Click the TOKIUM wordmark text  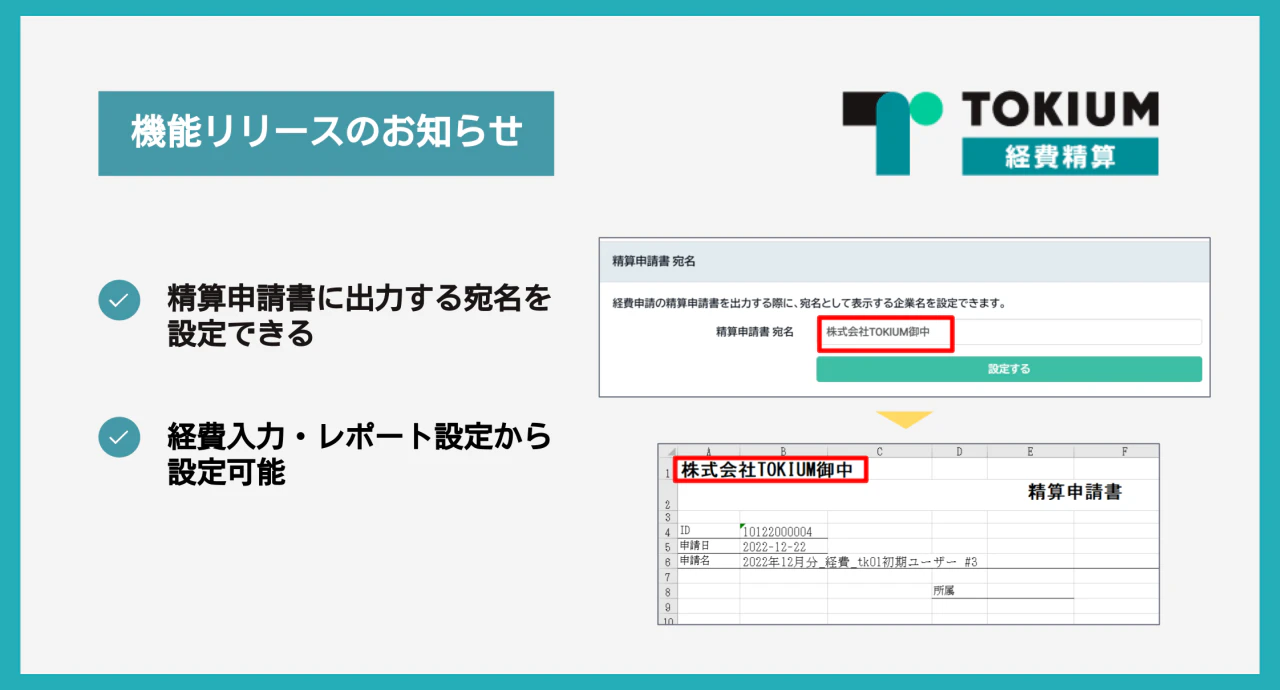pyautogui.click(x=1060, y=110)
